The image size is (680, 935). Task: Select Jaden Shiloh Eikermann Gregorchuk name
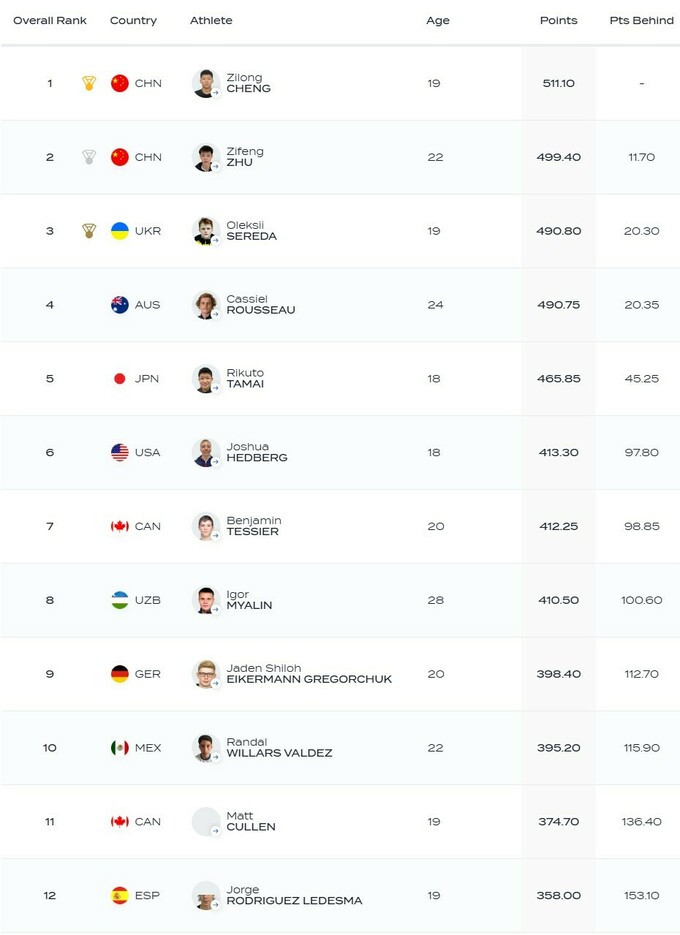pyautogui.click(x=308, y=674)
